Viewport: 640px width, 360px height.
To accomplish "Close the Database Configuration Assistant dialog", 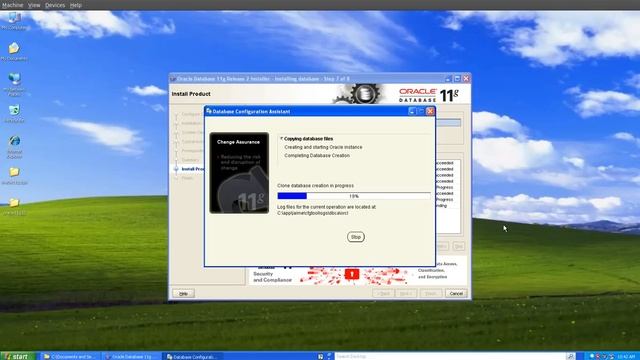I will click(x=430, y=111).
